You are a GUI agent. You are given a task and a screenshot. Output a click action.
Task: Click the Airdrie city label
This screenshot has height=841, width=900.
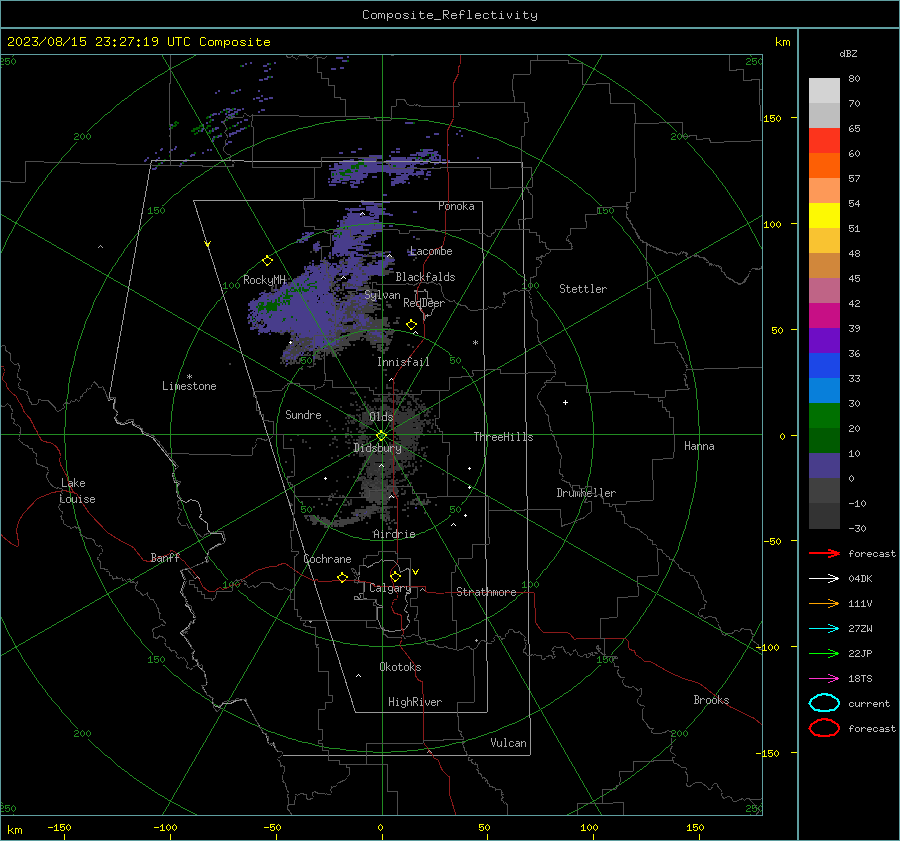tap(394, 534)
